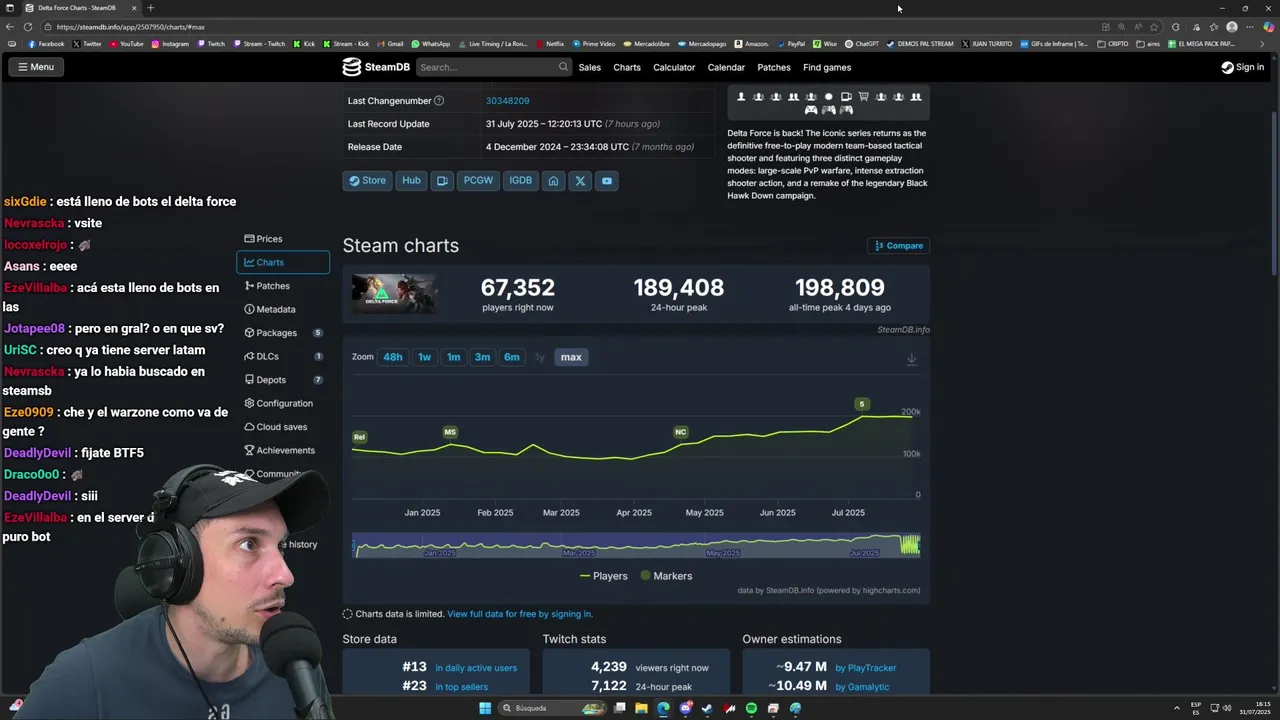Toggle the Markers series in the legend
Screen dimensions: 1280x720
click(x=666, y=576)
